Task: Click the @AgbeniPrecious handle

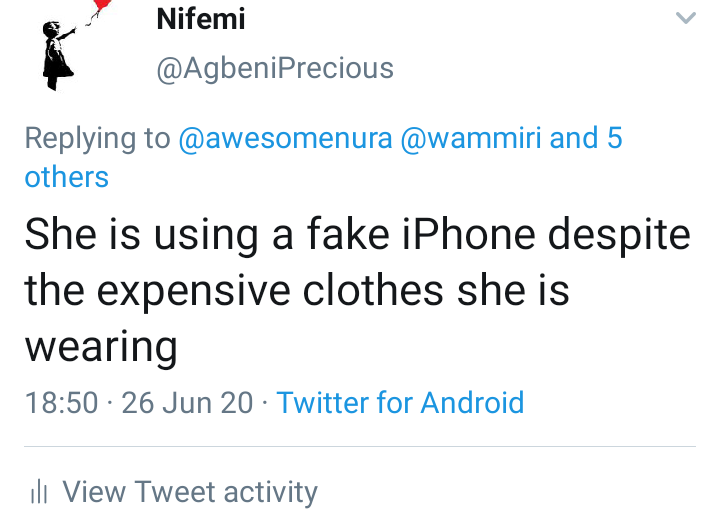Action: (x=275, y=68)
